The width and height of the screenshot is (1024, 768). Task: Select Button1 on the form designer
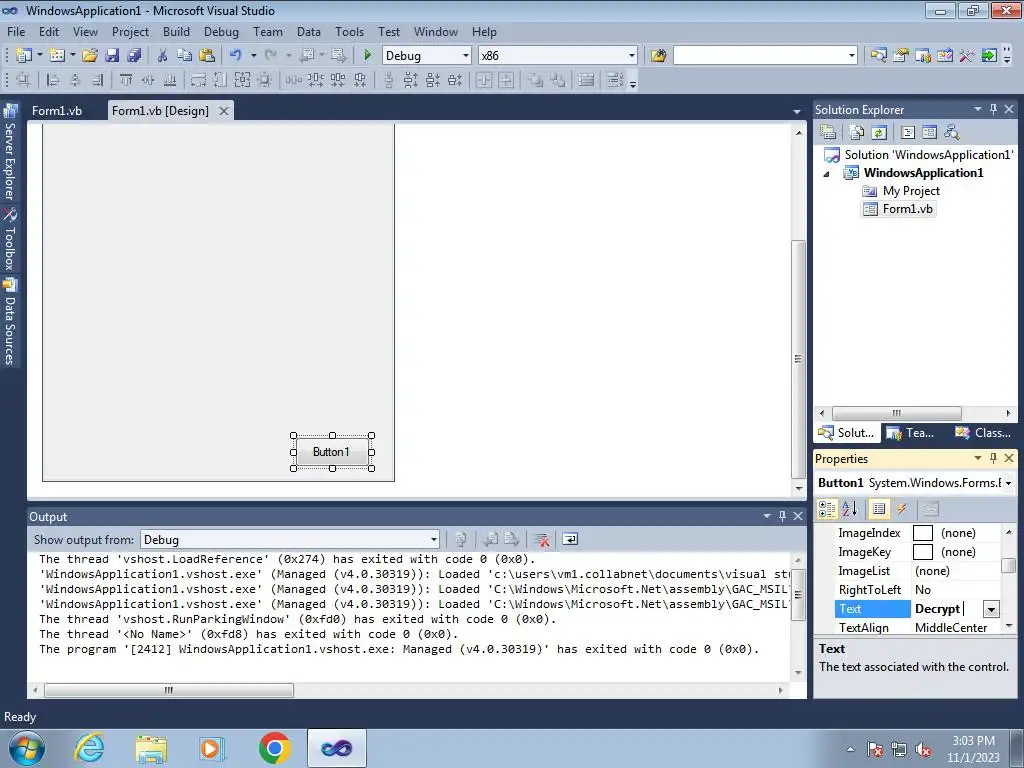click(x=332, y=452)
